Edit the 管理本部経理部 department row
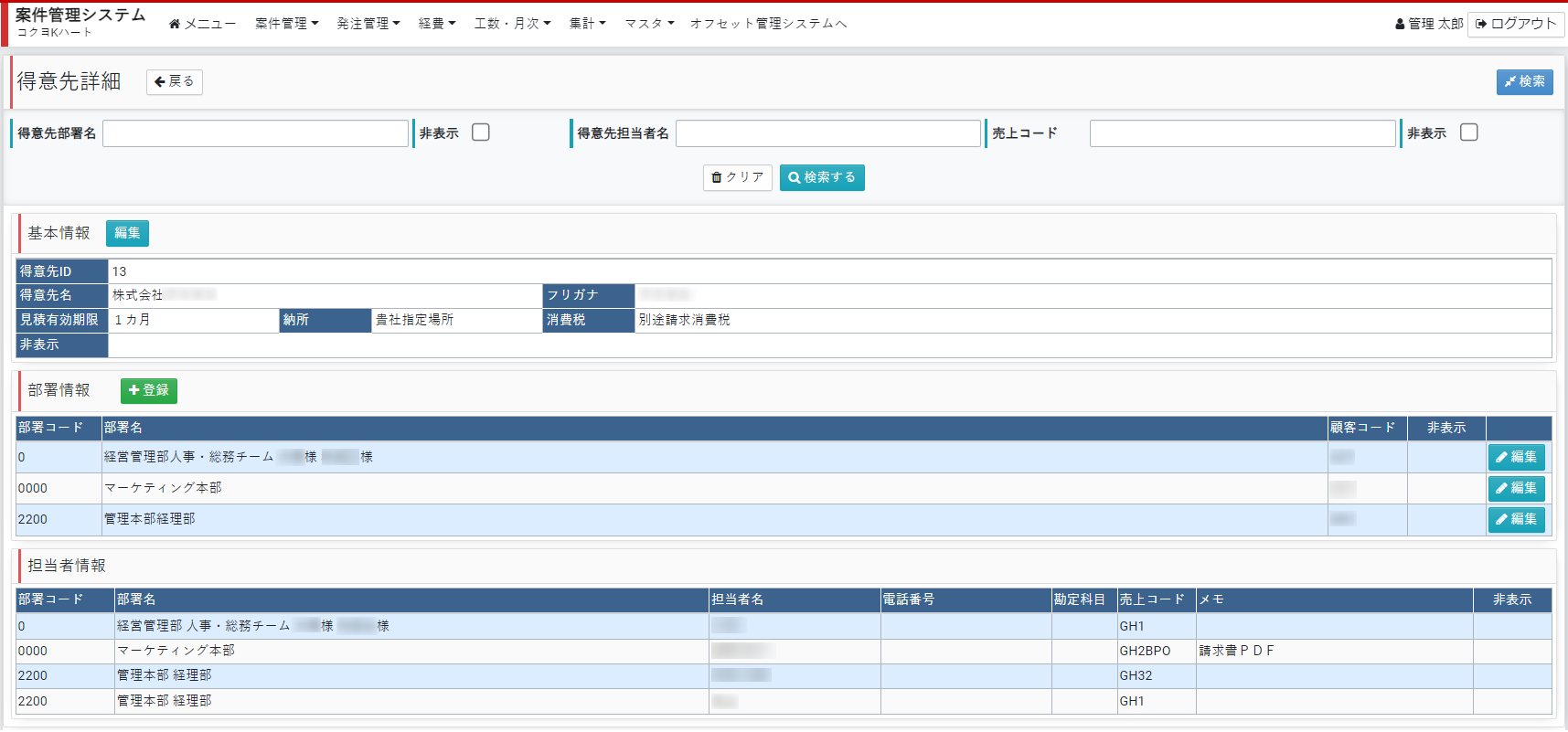The image size is (1568, 732). pyautogui.click(x=1516, y=520)
